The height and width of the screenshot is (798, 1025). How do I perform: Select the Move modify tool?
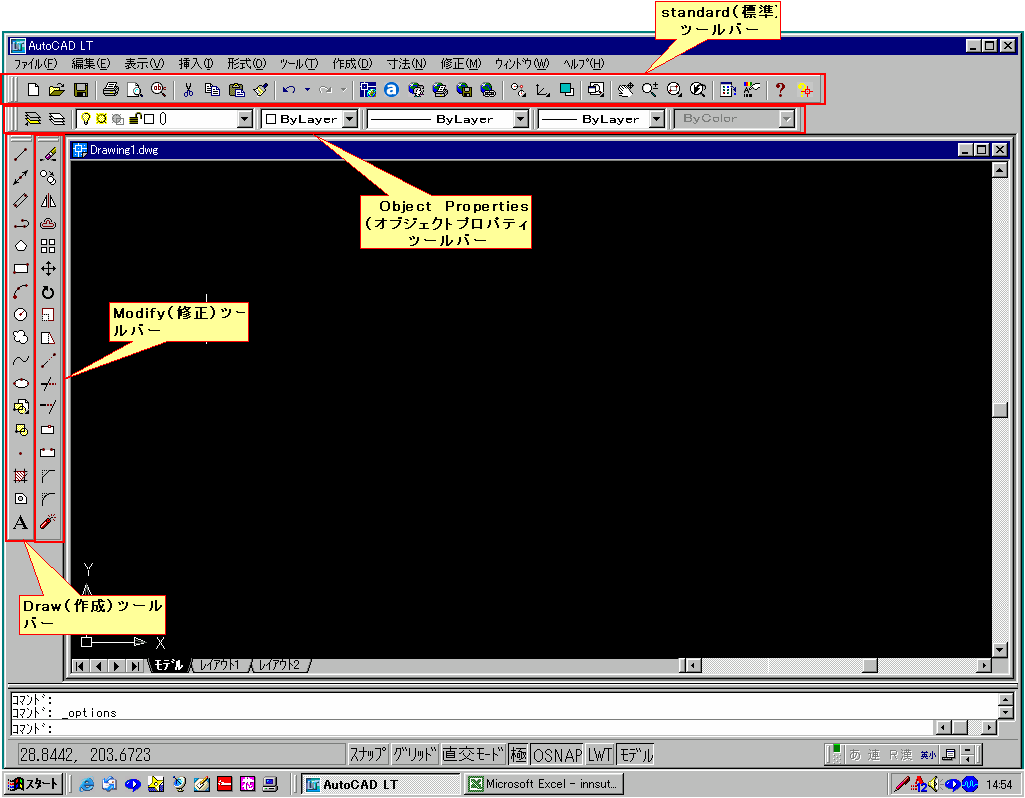pos(48,269)
